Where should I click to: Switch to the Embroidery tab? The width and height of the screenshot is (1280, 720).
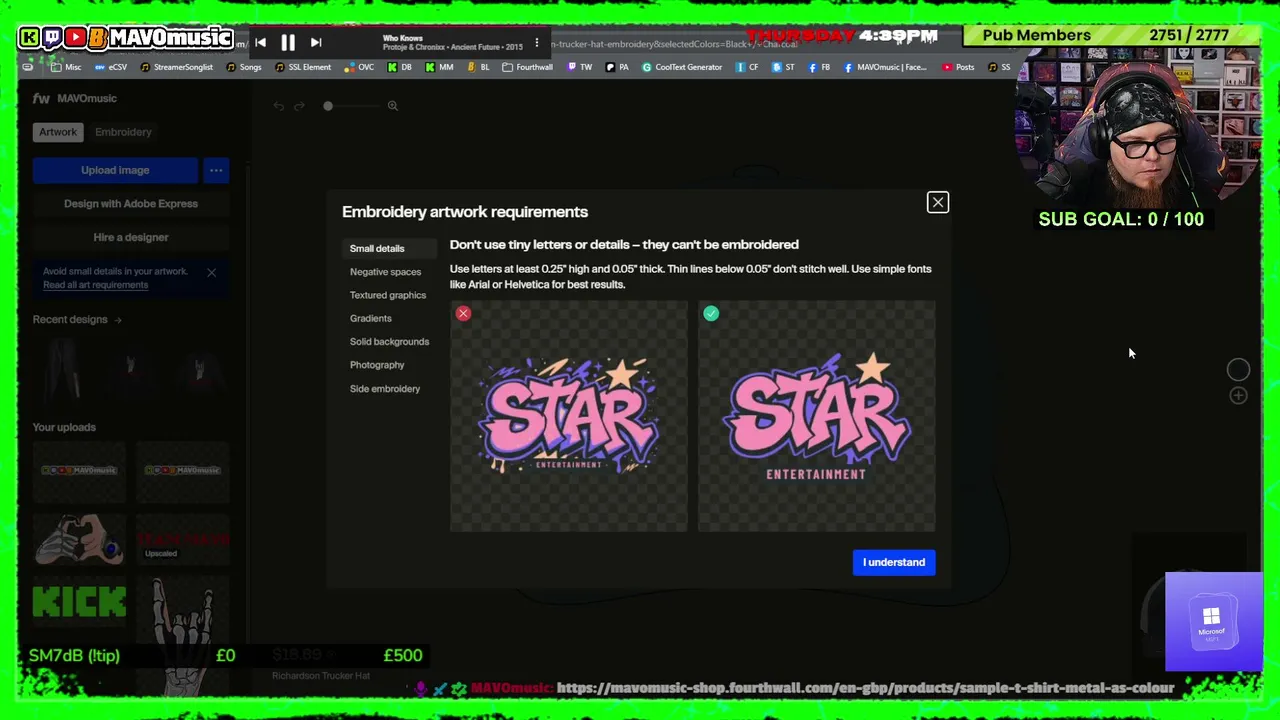pyautogui.click(x=123, y=132)
